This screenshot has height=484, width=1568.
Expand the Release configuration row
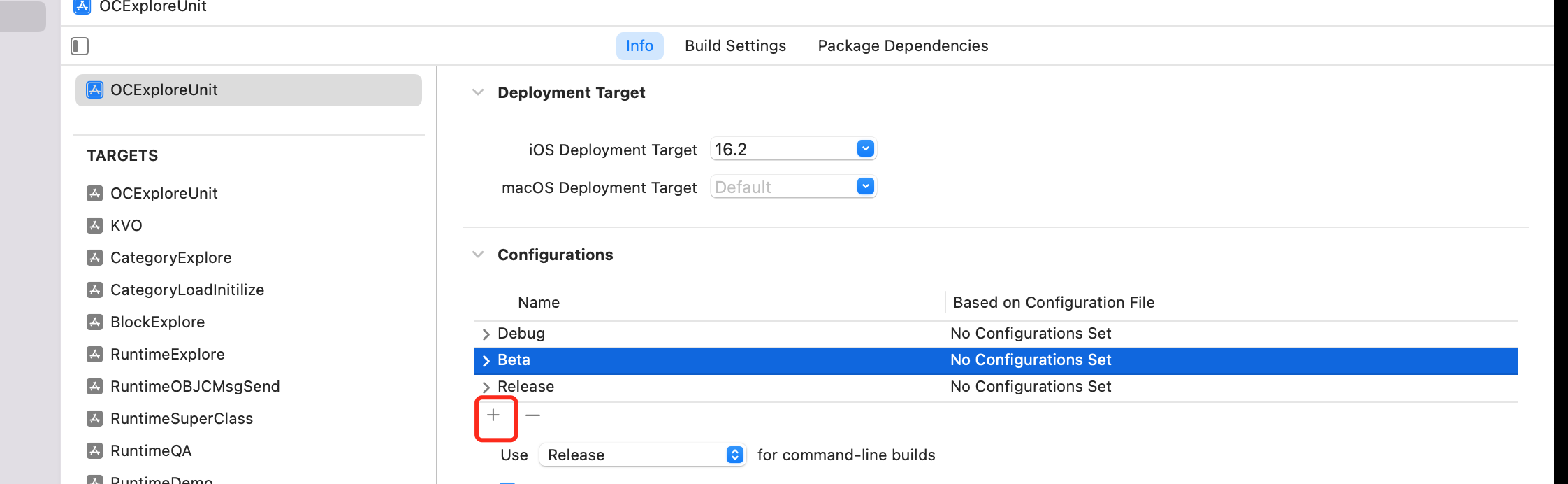tap(486, 387)
